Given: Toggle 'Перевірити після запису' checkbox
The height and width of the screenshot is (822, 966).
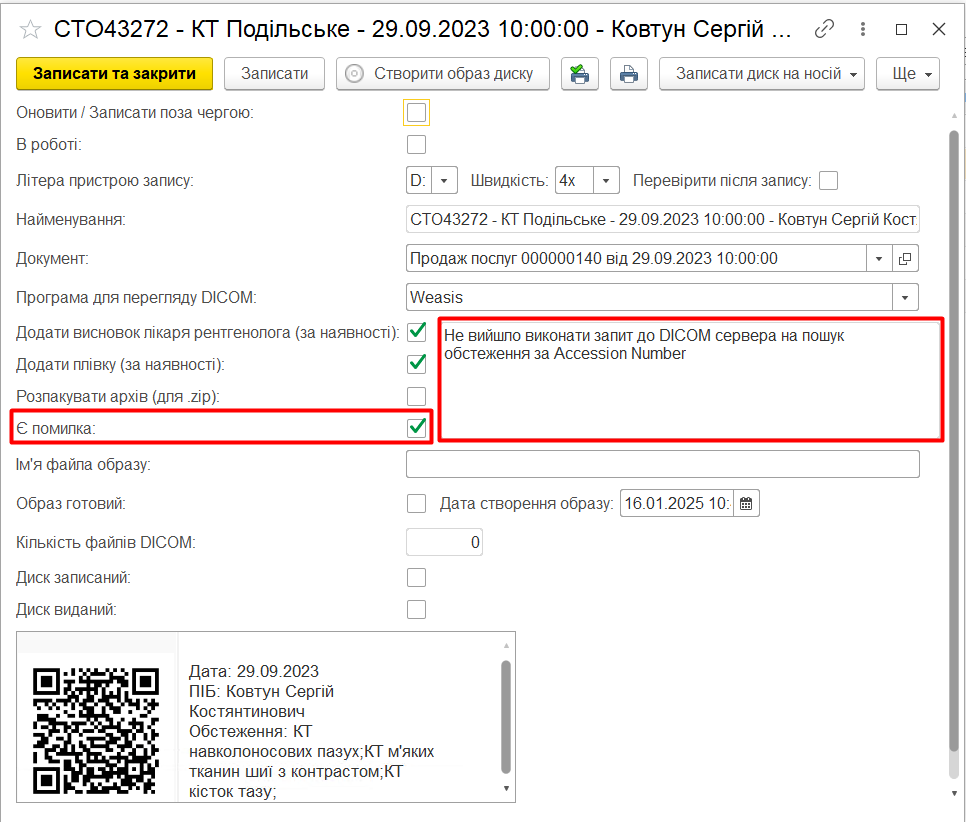Looking at the screenshot, I should [x=828, y=181].
